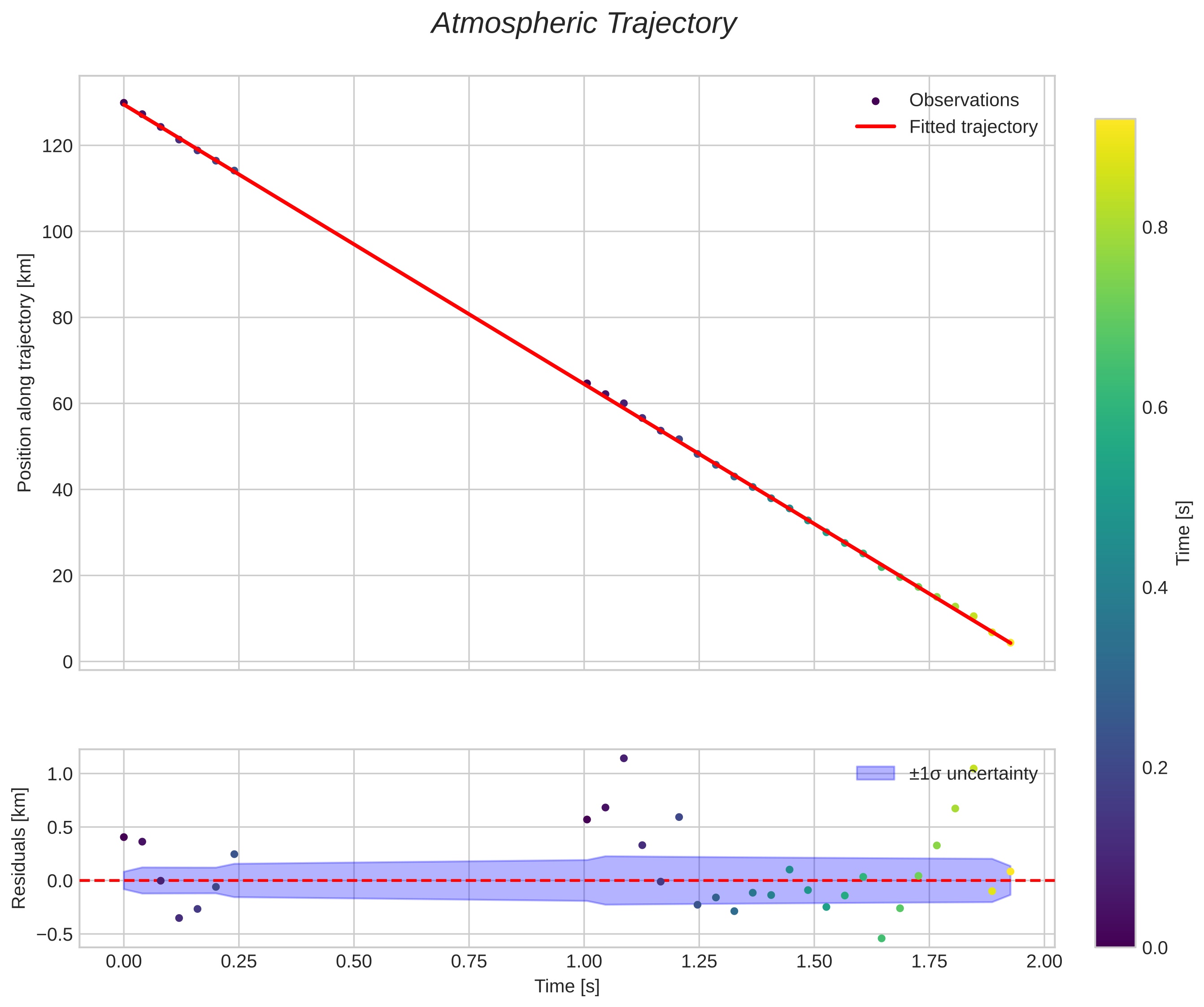Click the first observation point at time zero
This screenshot has height=1007, width=1204.
pos(124,103)
